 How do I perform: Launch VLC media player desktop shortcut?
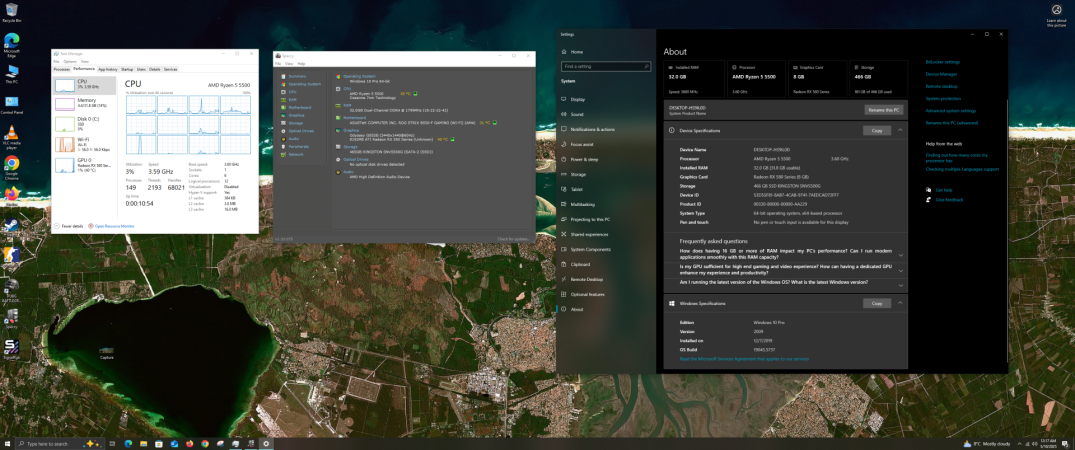[x=11, y=137]
